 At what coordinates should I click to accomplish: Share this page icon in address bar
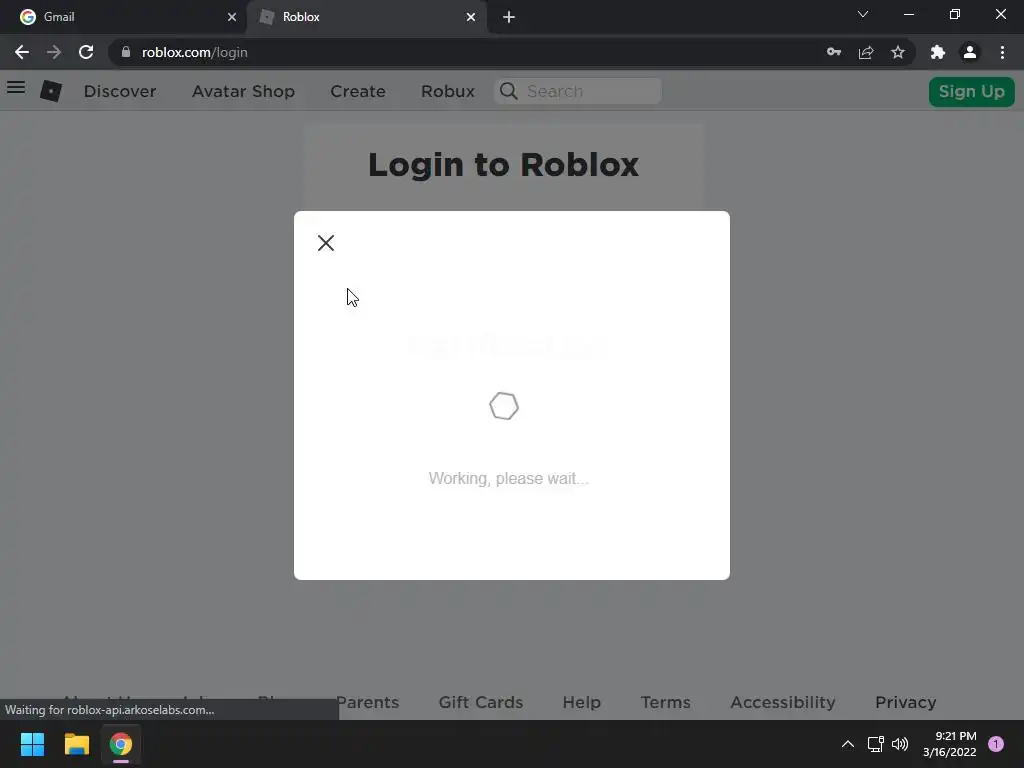click(x=866, y=52)
